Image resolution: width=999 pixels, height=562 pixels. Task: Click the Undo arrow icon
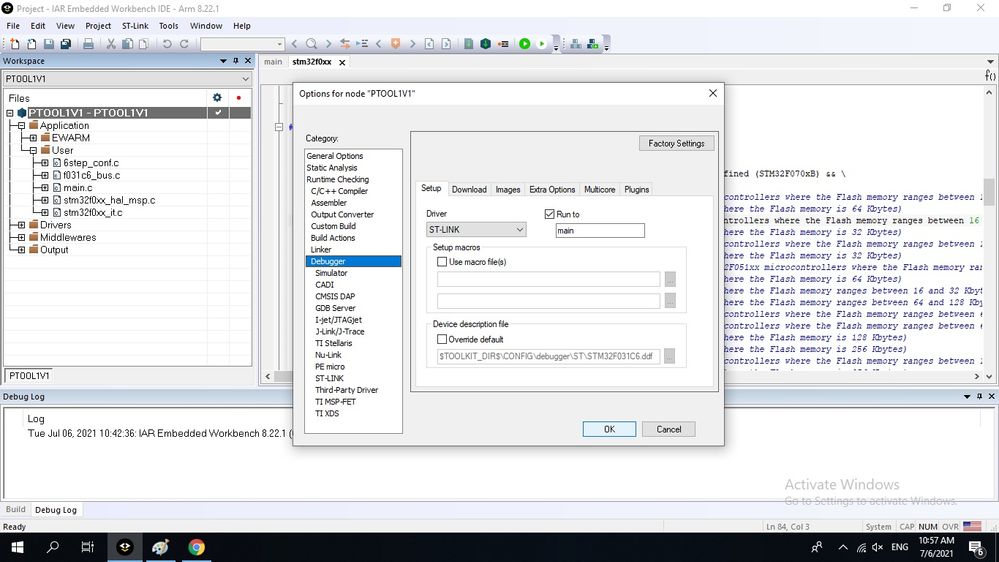click(x=167, y=44)
